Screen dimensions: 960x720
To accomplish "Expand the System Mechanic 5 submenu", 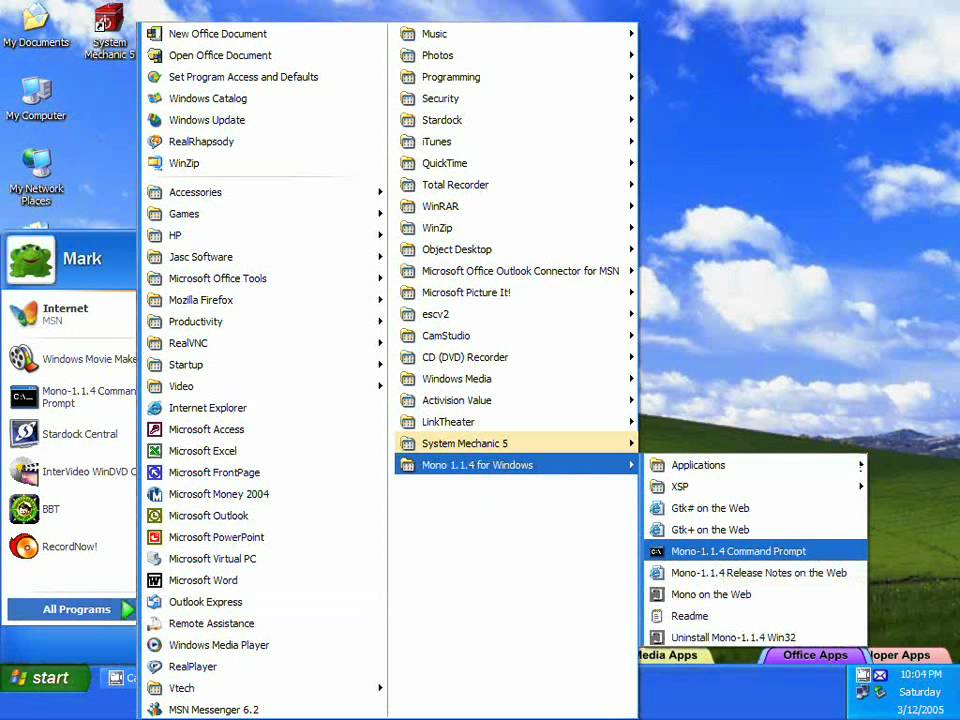I will pyautogui.click(x=516, y=443).
